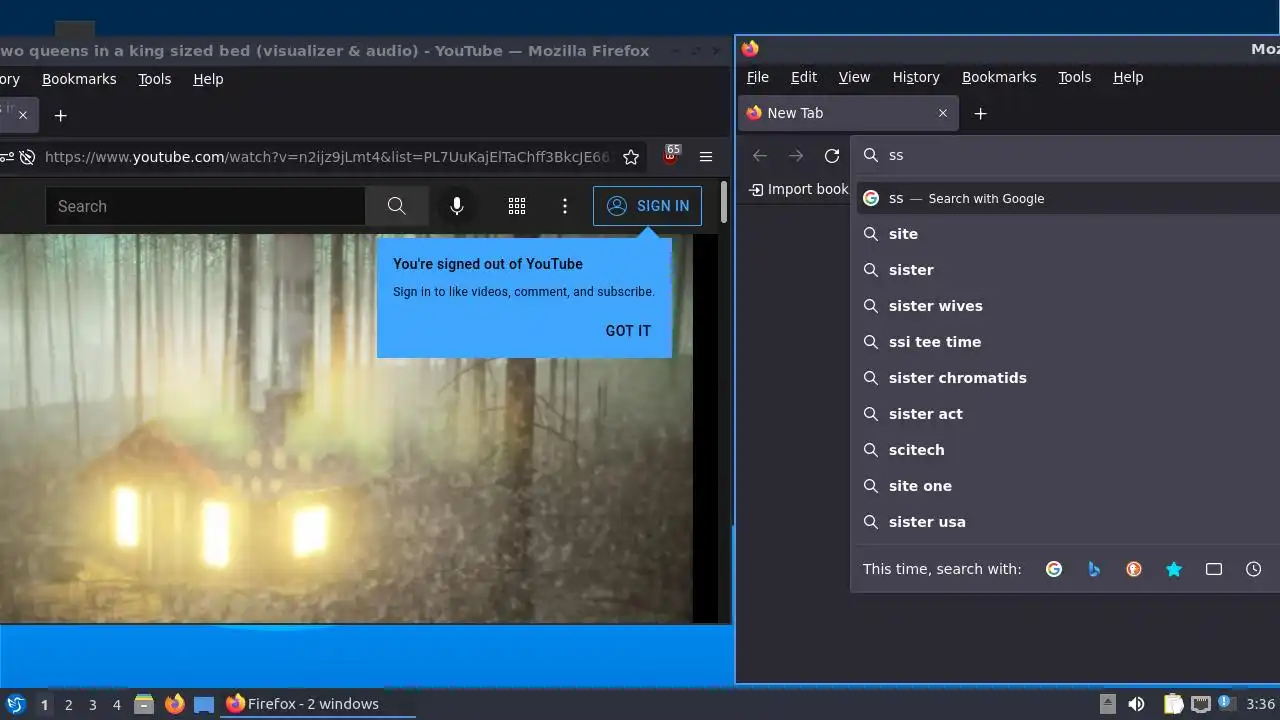Open File menu in right Firefox window
This screenshot has width=1280, height=720.
click(x=758, y=77)
